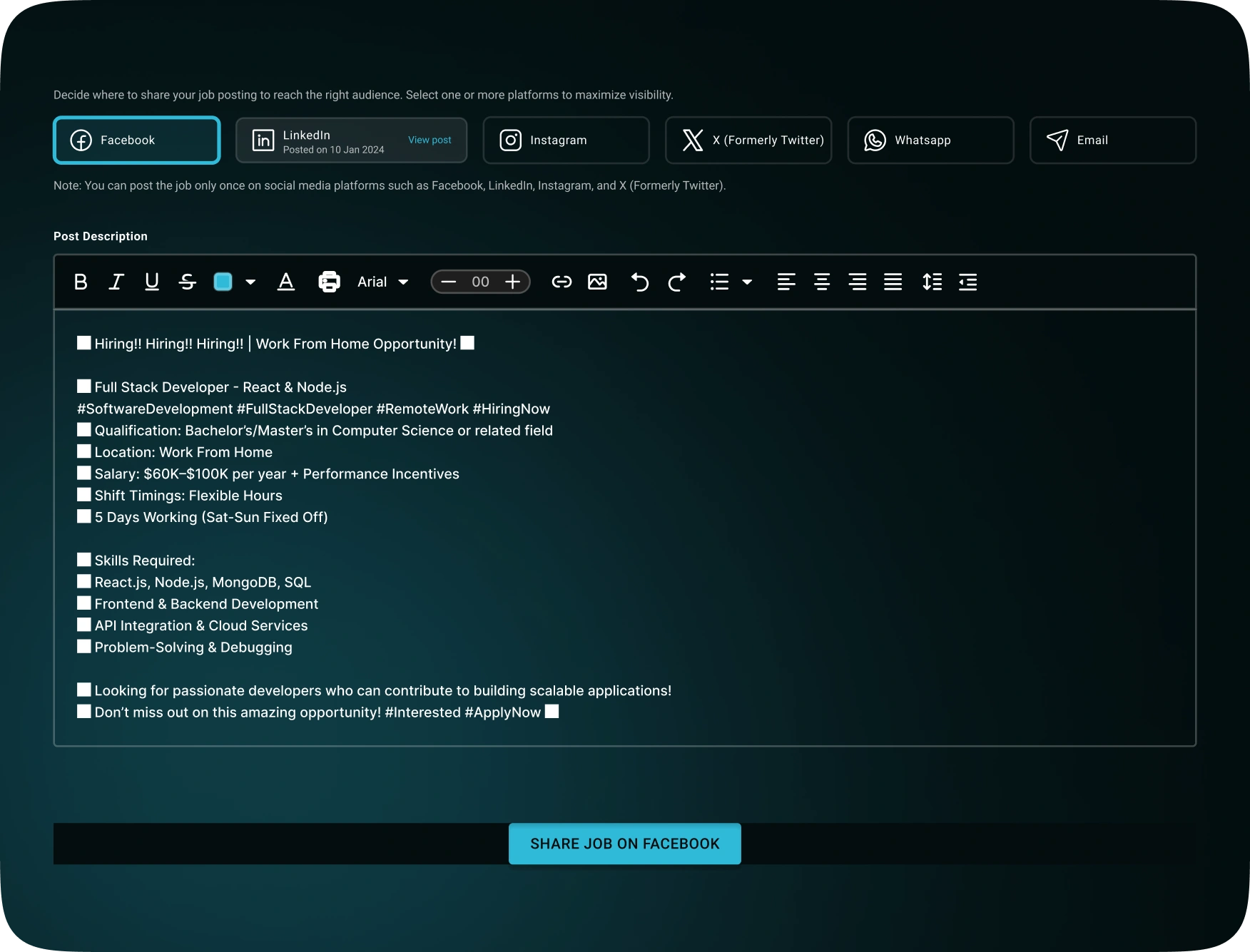Select X (Formerly Twitter) for sharing
Image resolution: width=1250 pixels, height=952 pixels.
pyautogui.click(x=748, y=140)
